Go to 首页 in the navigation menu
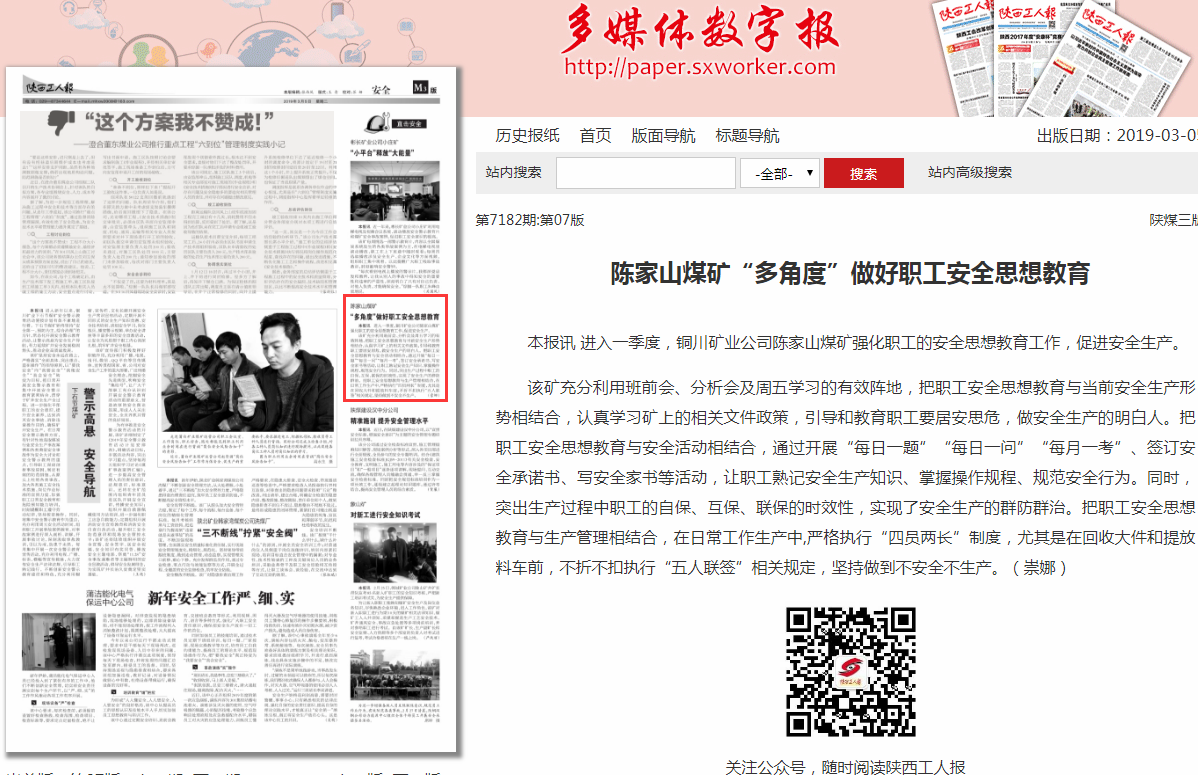This screenshot has width=1198, height=775. point(595,136)
